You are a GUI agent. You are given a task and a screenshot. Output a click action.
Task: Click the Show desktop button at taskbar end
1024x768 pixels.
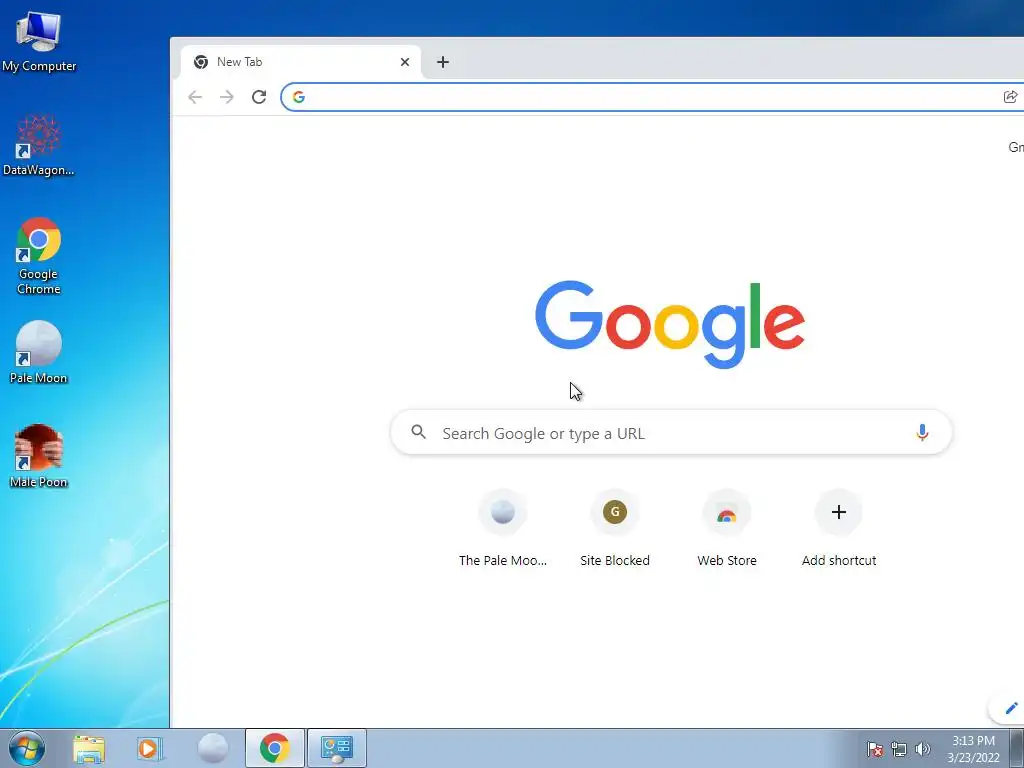pyautogui.click(x=1017, y=748)
